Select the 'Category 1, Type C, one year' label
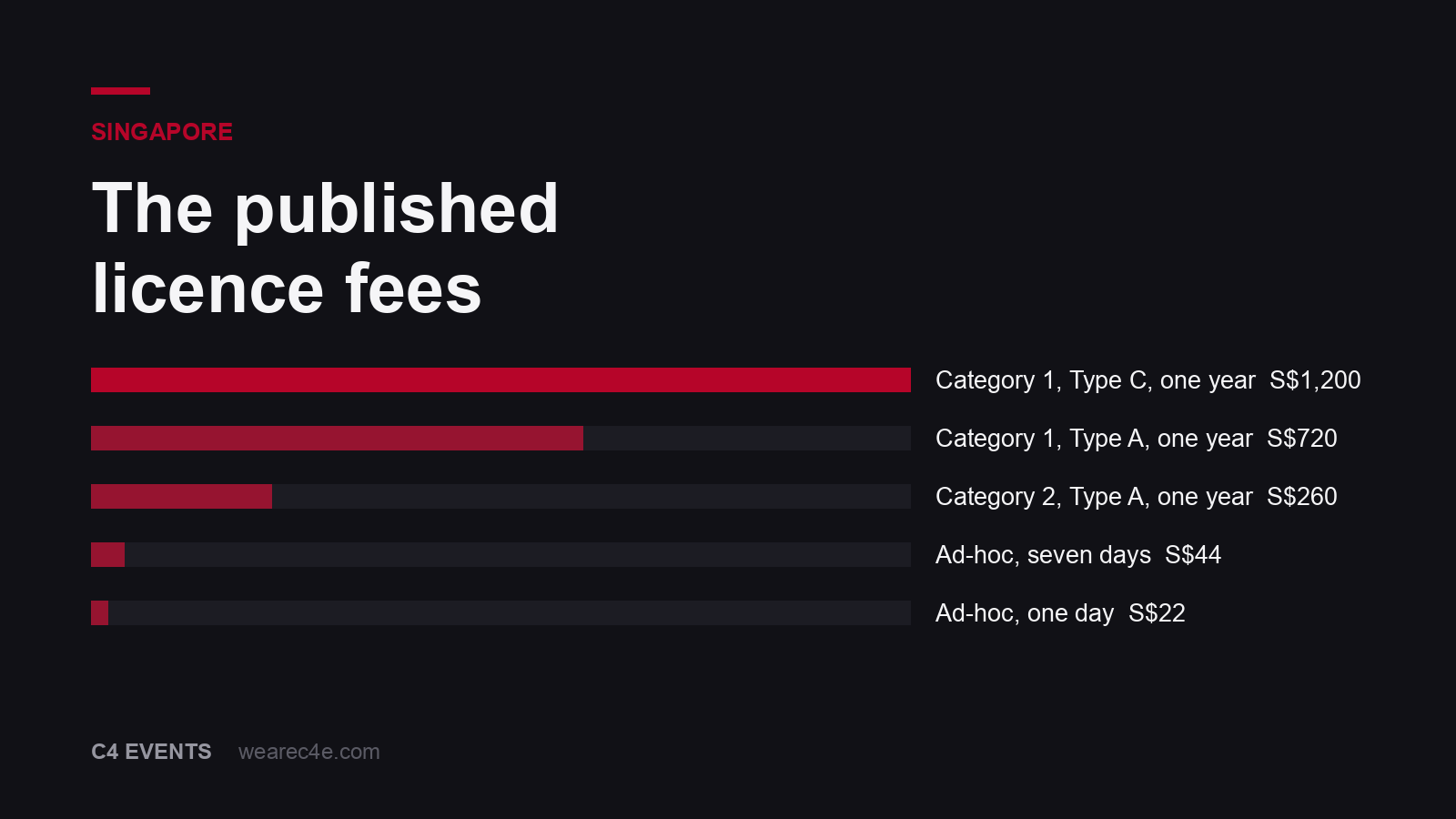 click(1096, 380)
